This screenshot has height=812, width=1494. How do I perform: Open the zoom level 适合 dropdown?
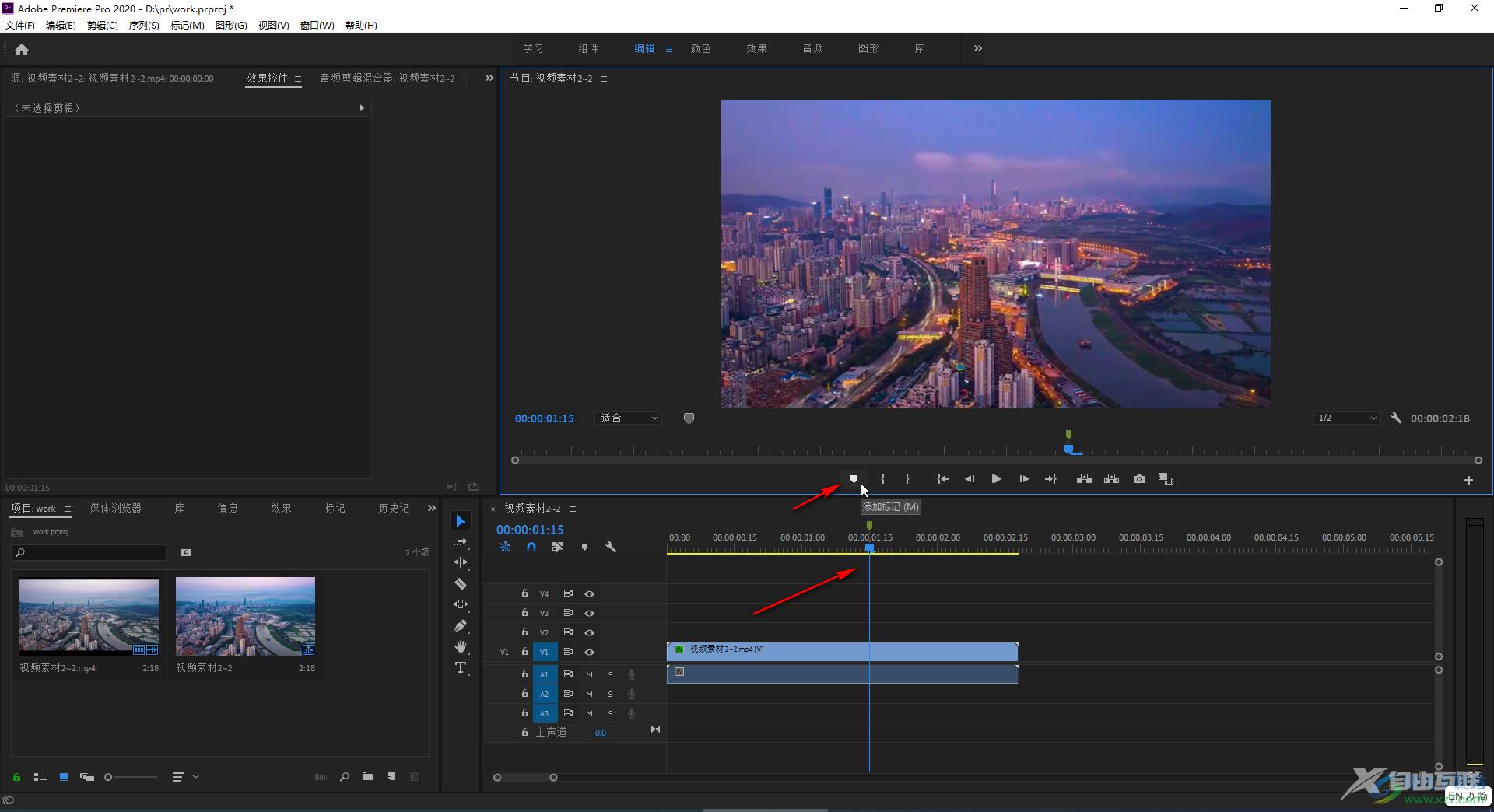pos(629,418)
